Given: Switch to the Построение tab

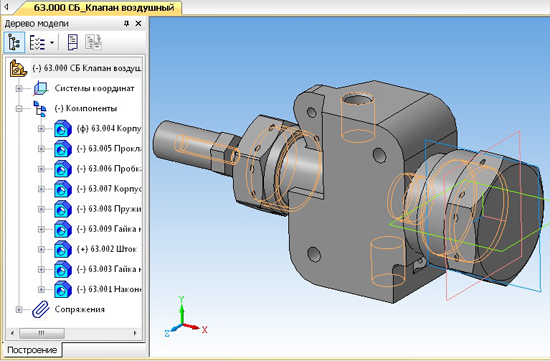Looking at the screenshot, I should pos(32,350).
